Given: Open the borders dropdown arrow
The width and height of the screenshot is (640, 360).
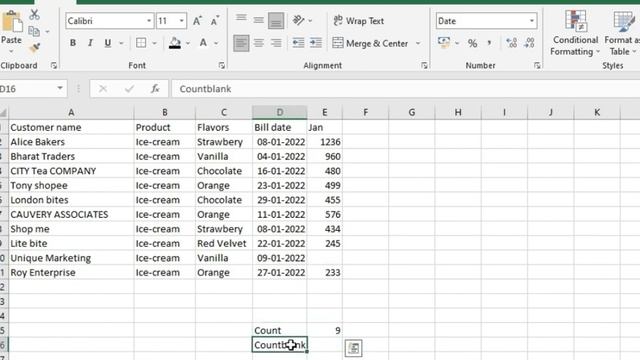Looking at the screenshot, I should pos(154,43).
